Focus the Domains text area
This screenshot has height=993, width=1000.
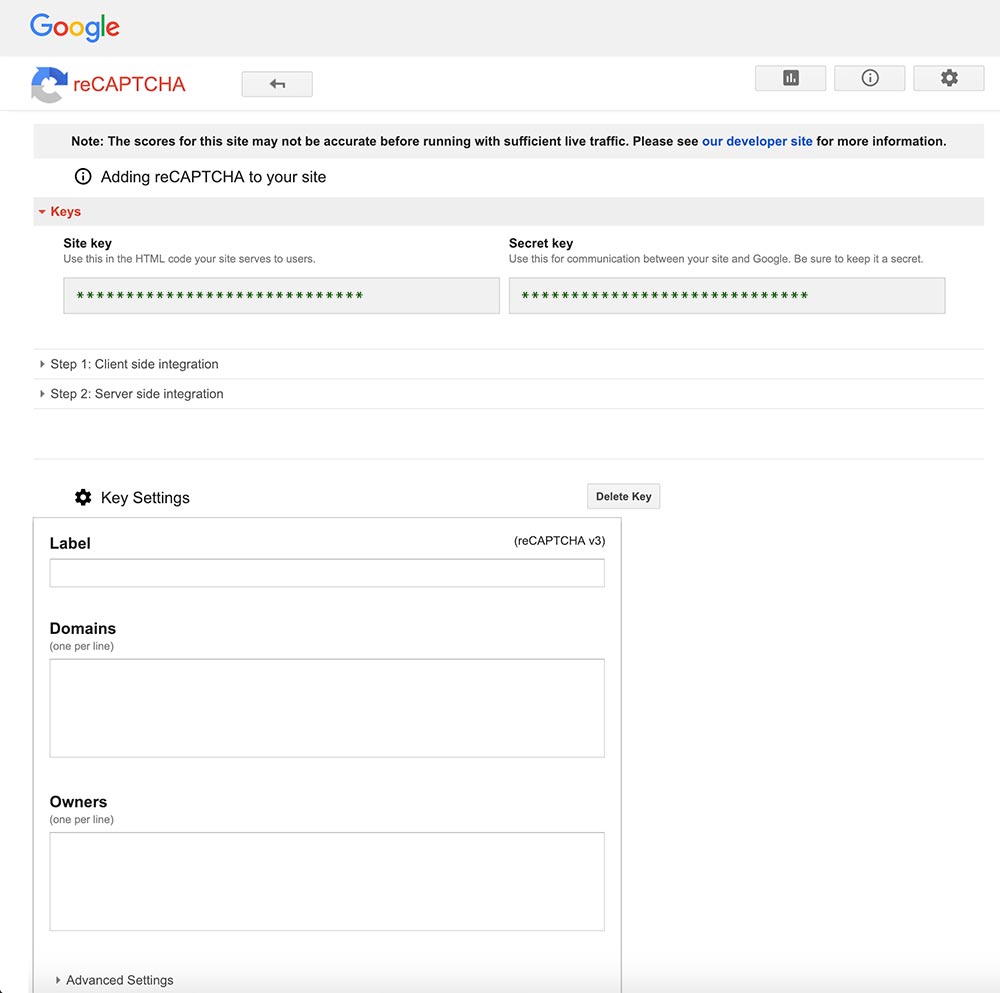[x=327, y=708]
